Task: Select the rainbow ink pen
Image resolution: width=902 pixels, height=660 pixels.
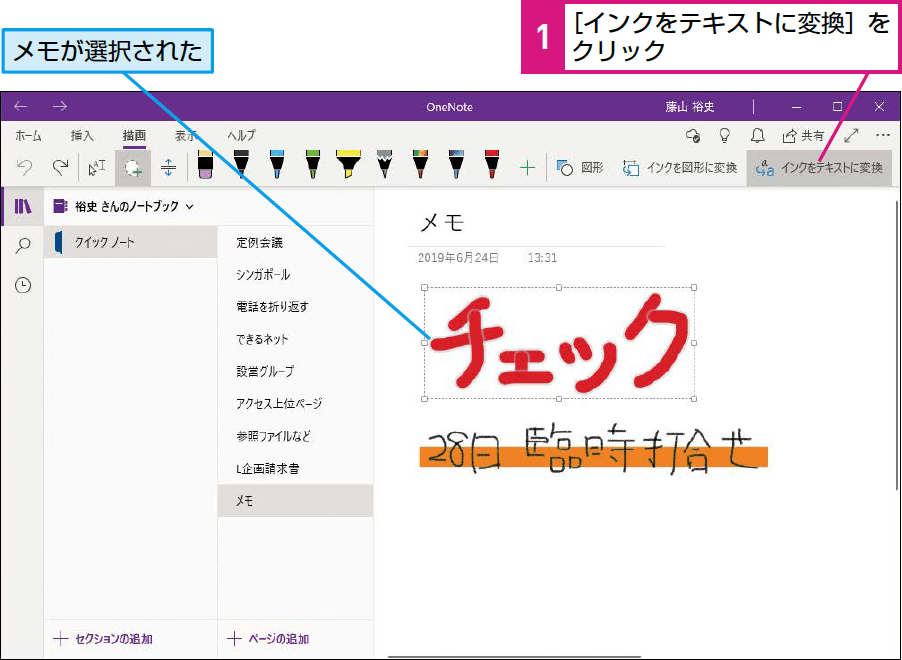Action: pyautogui.click(x=421, y=165)
